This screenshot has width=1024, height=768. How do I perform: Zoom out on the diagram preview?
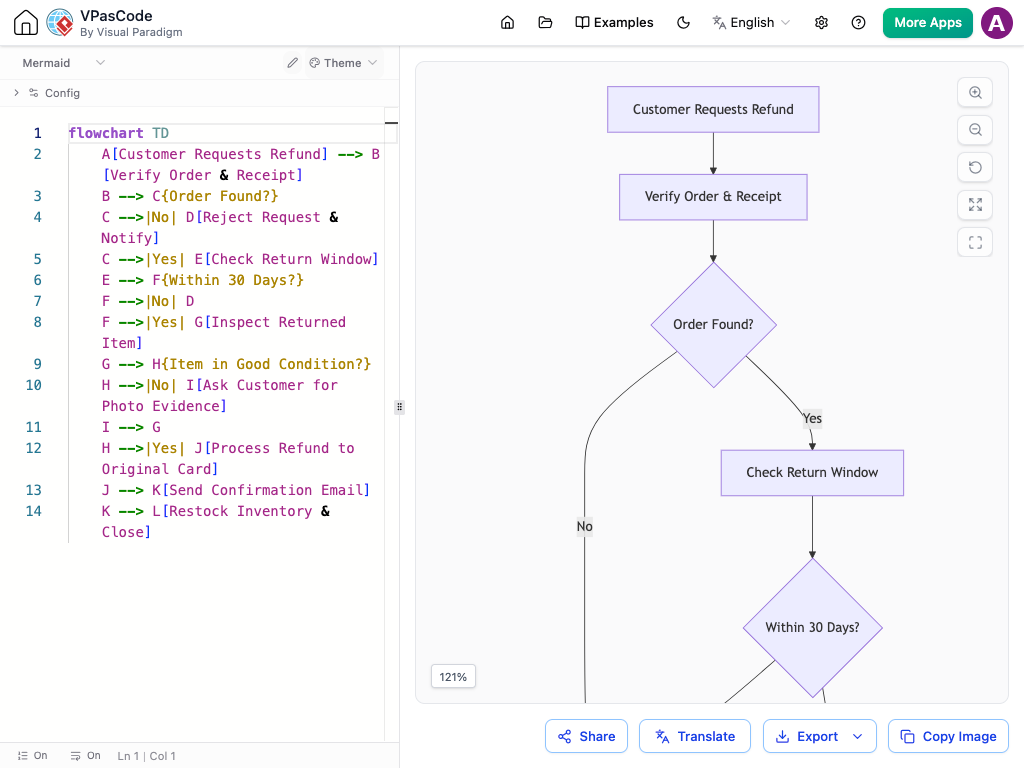click(975, 130)
